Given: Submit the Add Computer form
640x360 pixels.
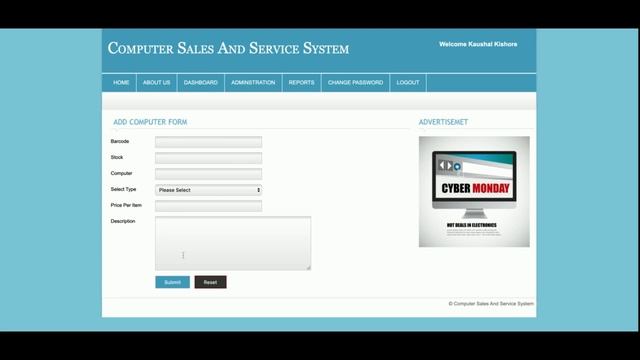Looking at the screenshot, I should click(x=172, y=282).
